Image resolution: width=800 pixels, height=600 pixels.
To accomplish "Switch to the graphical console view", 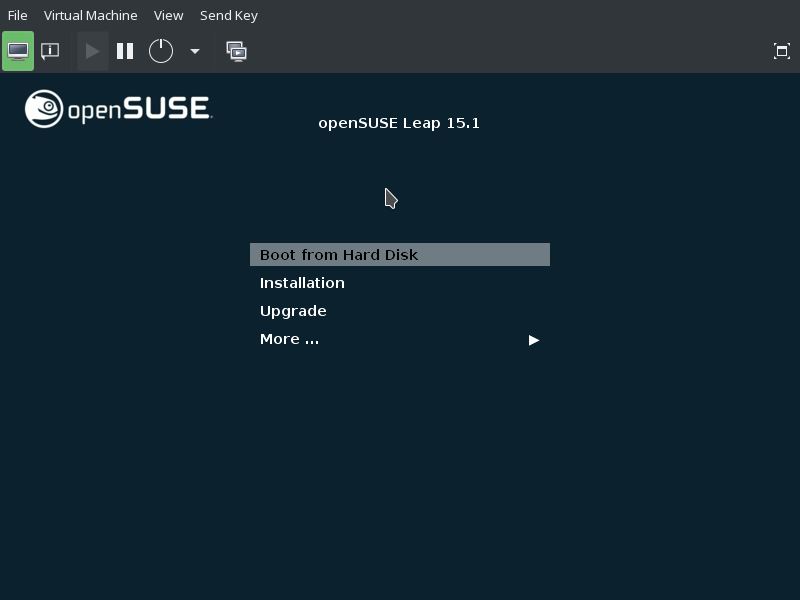I will pos(18,51).
